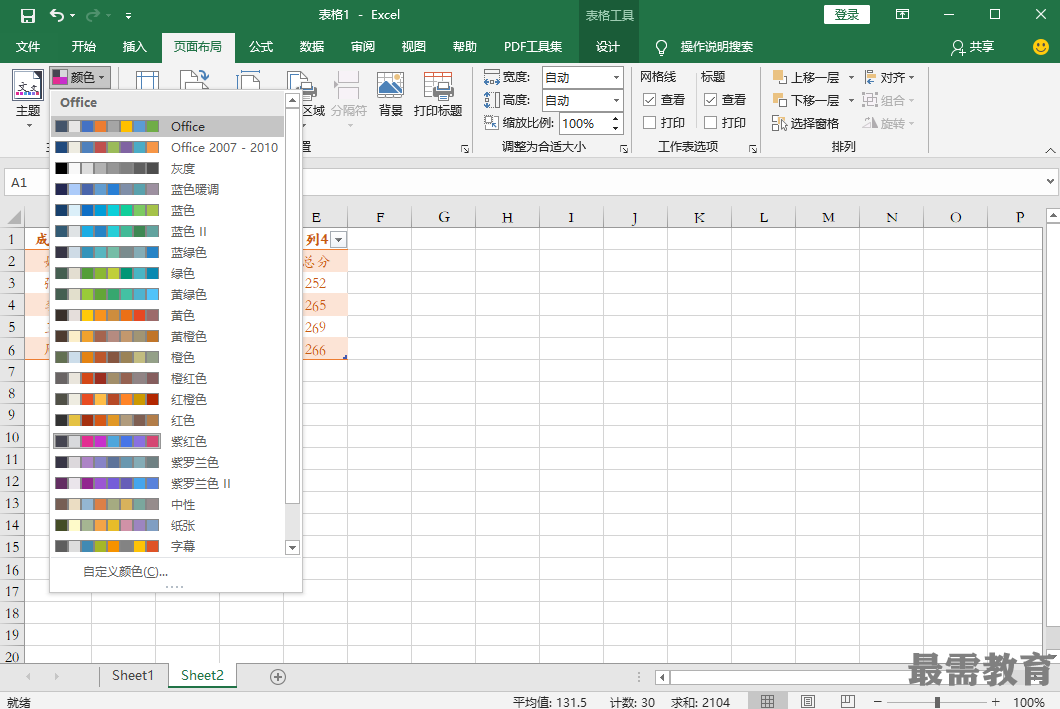The height and width of the screenshot is (709, 1060).
Task: Click the Scale (缩放比例) 100% field
Action: pyautogui.click(x=585, y=123)
